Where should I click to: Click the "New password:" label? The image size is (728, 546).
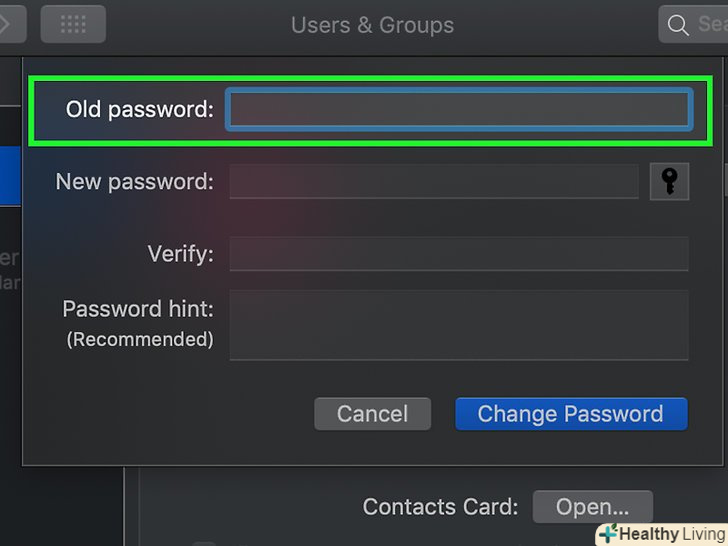pos(134,181)
